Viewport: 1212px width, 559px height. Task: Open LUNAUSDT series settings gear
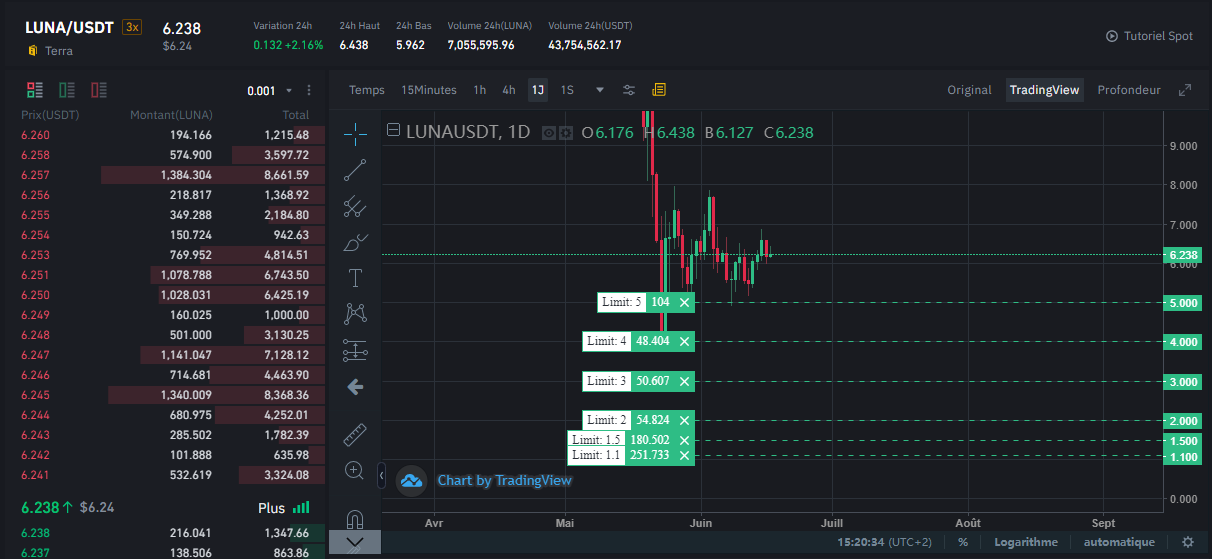click(x=566, y=132)
